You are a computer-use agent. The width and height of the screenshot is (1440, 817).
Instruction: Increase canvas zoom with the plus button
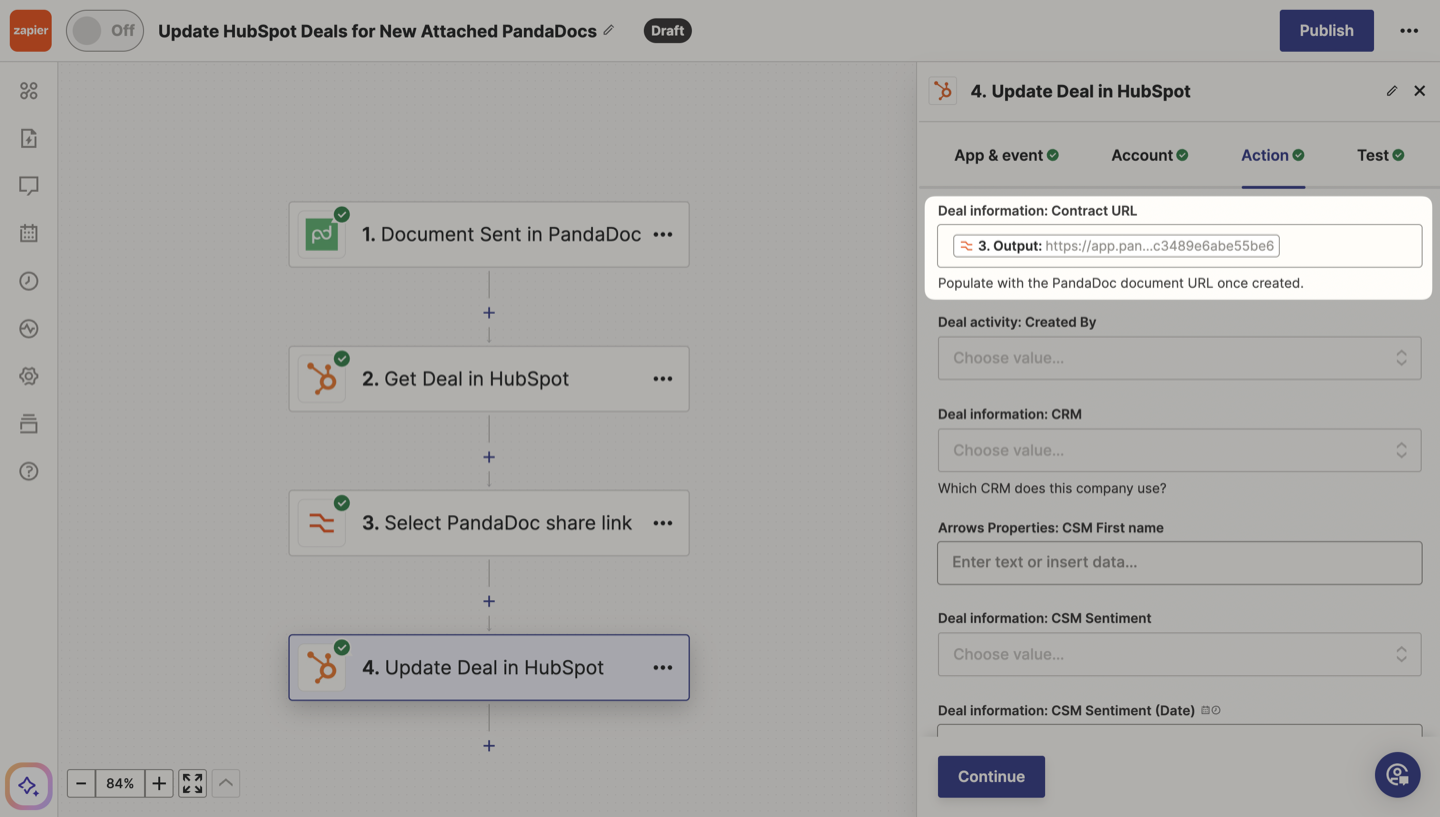coord(159,783)
